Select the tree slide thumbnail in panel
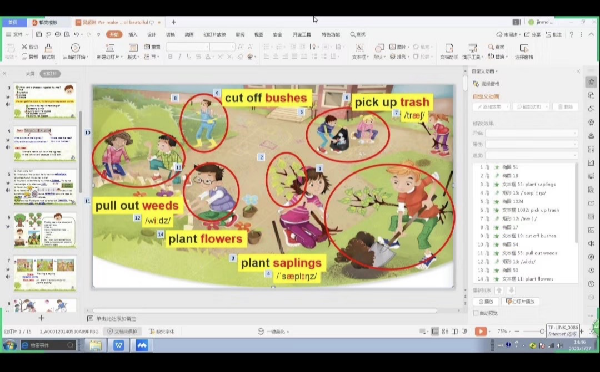This screenshot has width=600, height=372. pos(45,230)
